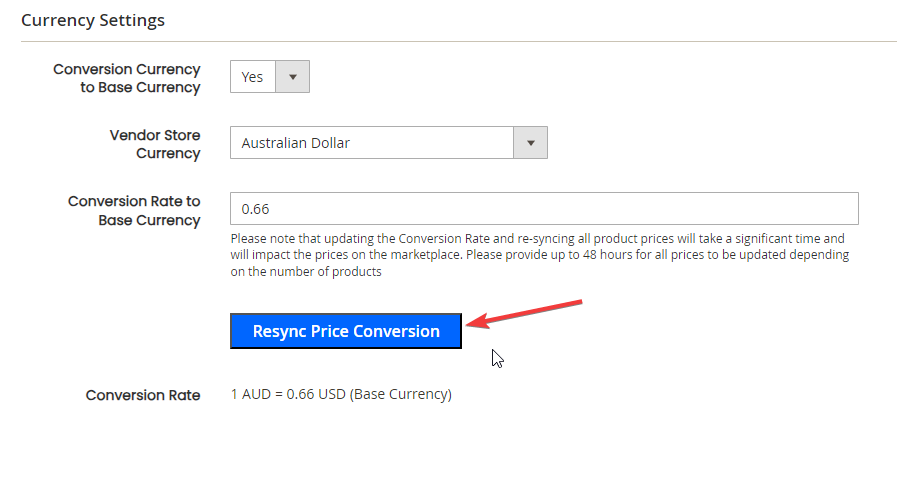
Task: Click the Vendor Store Currency label
Action: pyautogui.click(x=155, y=144)
